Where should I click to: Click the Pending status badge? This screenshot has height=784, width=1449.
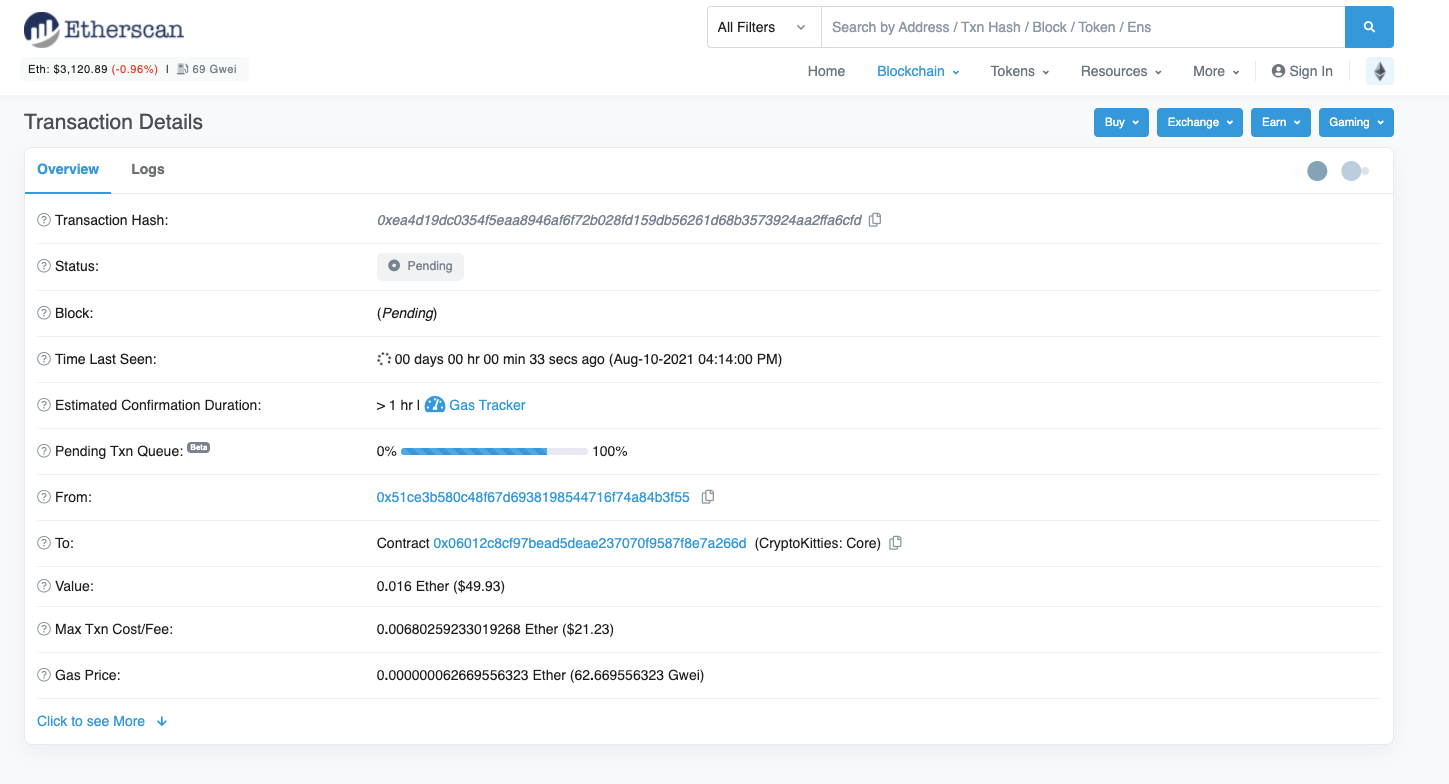tap(420, 266)
